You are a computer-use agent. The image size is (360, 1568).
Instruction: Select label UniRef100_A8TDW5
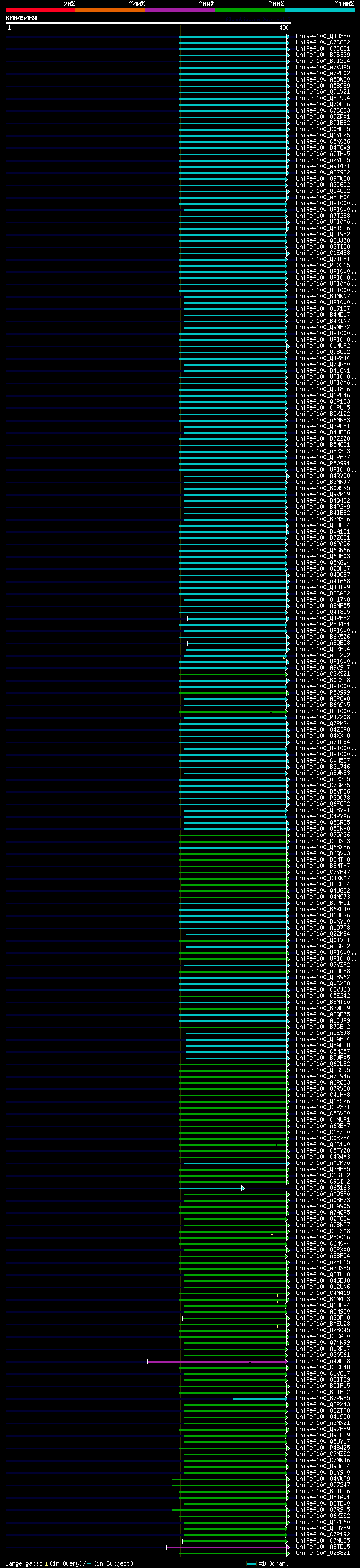click(323, 1547)
